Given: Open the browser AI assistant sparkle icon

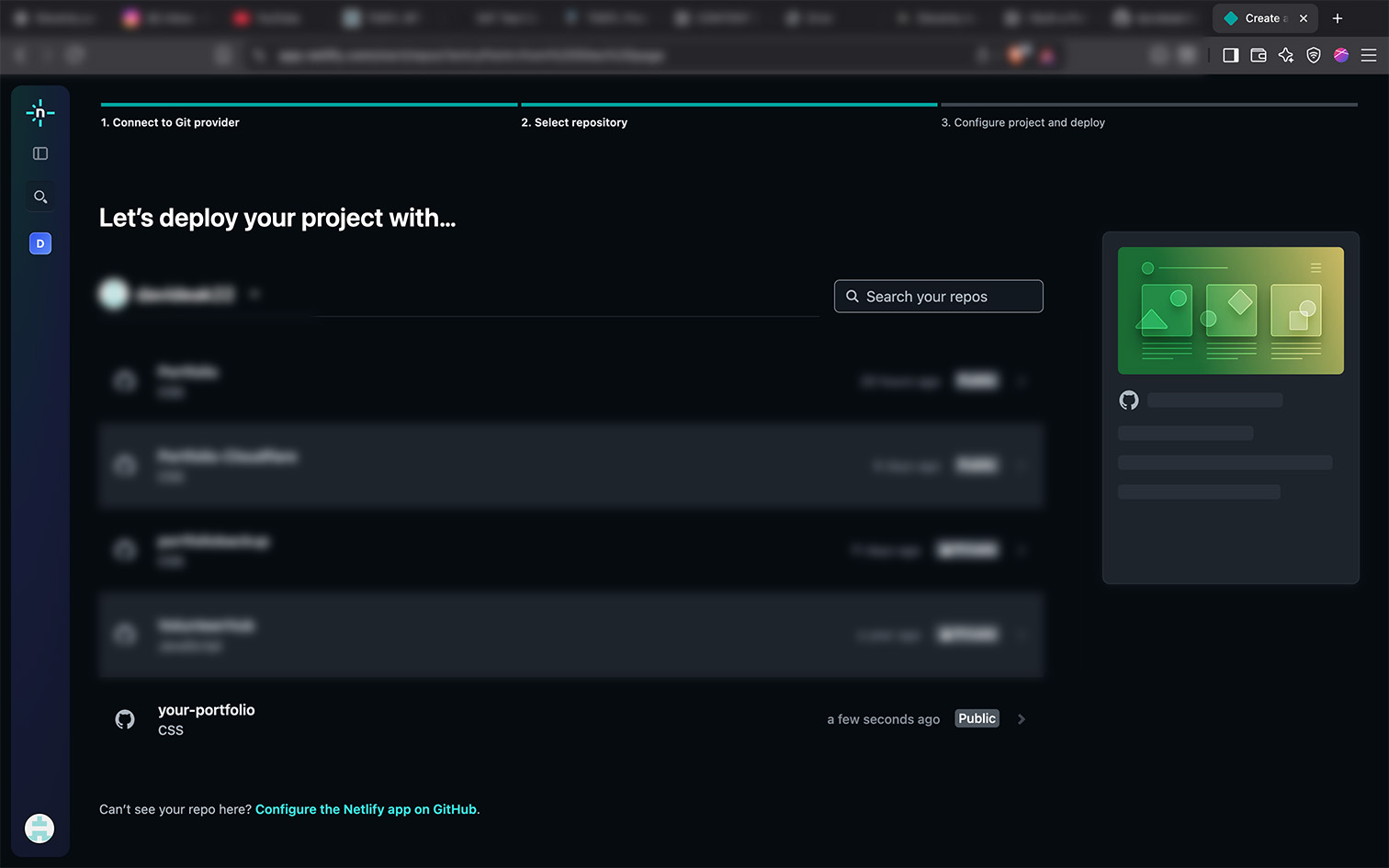Looking at the screenshot, I should click(1286, 55).
